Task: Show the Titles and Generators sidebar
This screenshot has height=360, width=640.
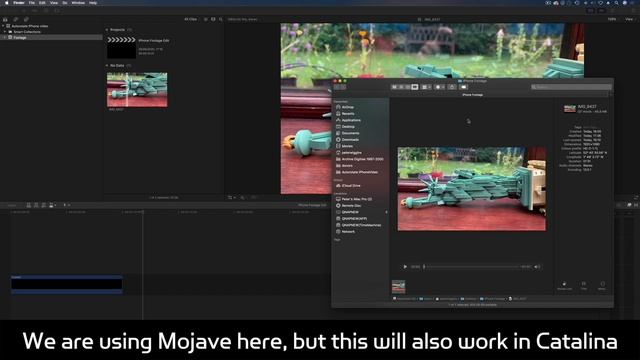Action: click(26, 19)
